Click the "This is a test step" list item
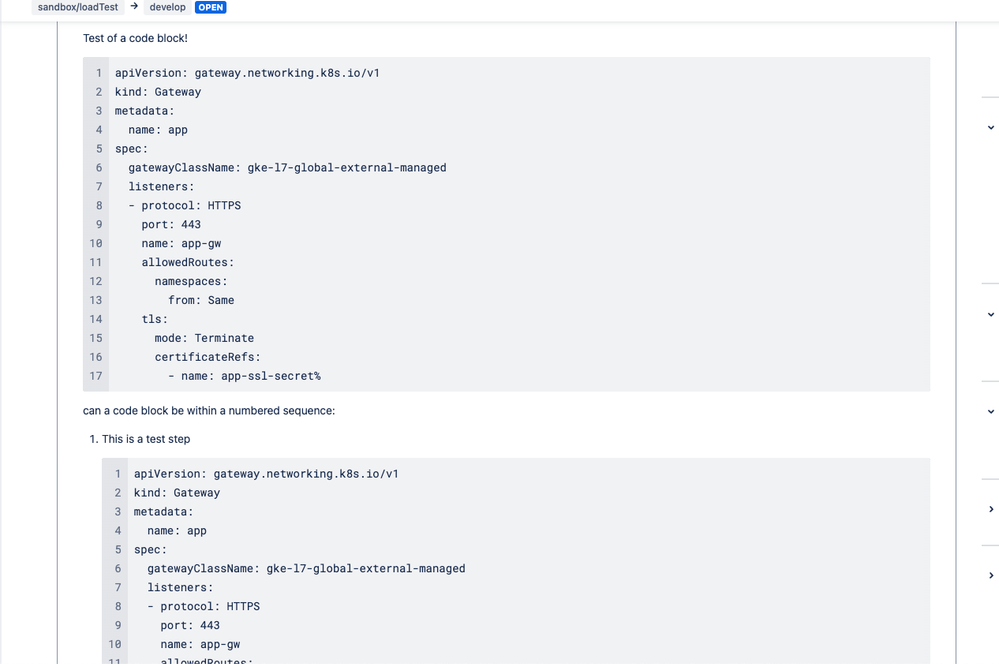 (144, 438)
